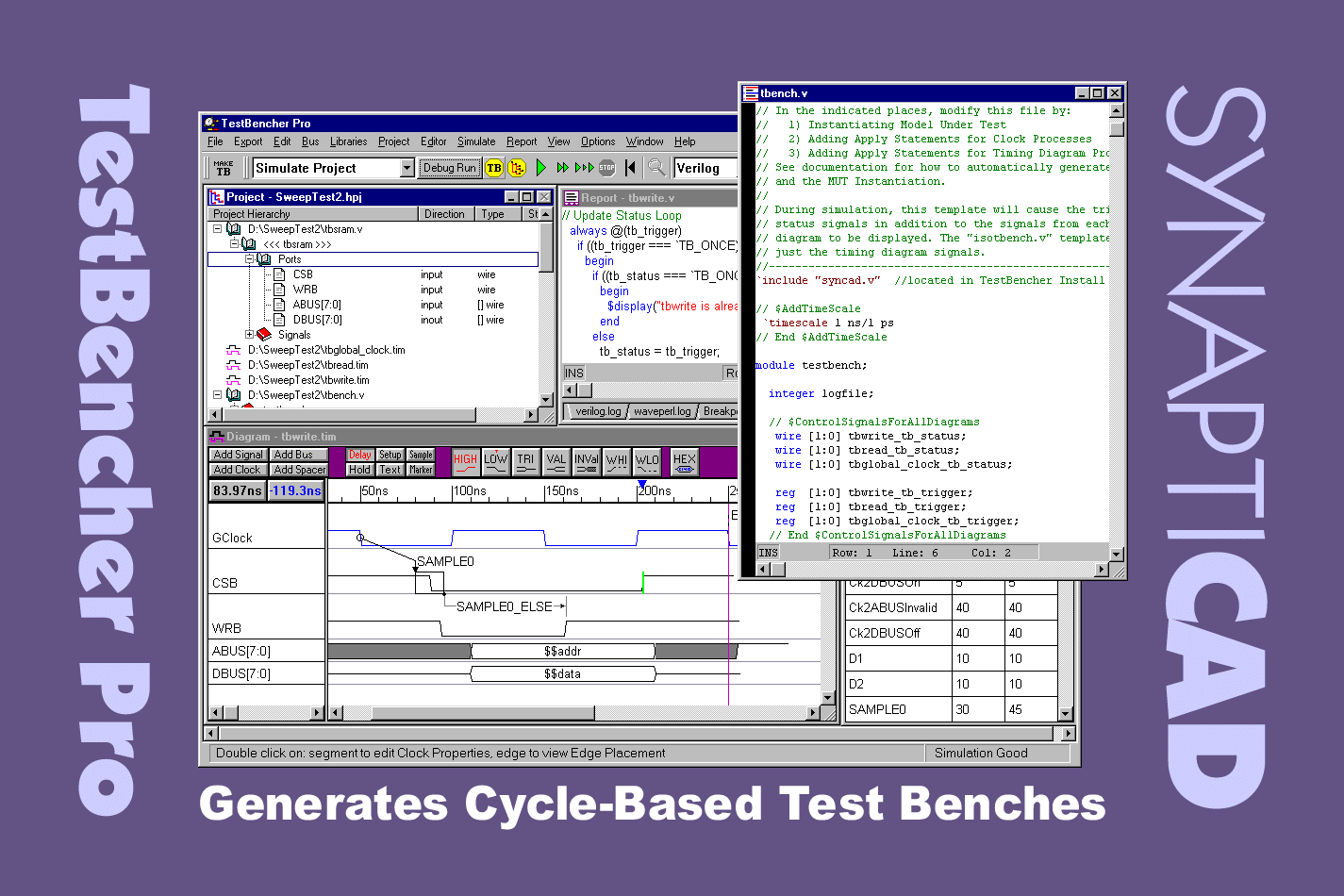Toggle the Sample mode button

coord(421,455)
